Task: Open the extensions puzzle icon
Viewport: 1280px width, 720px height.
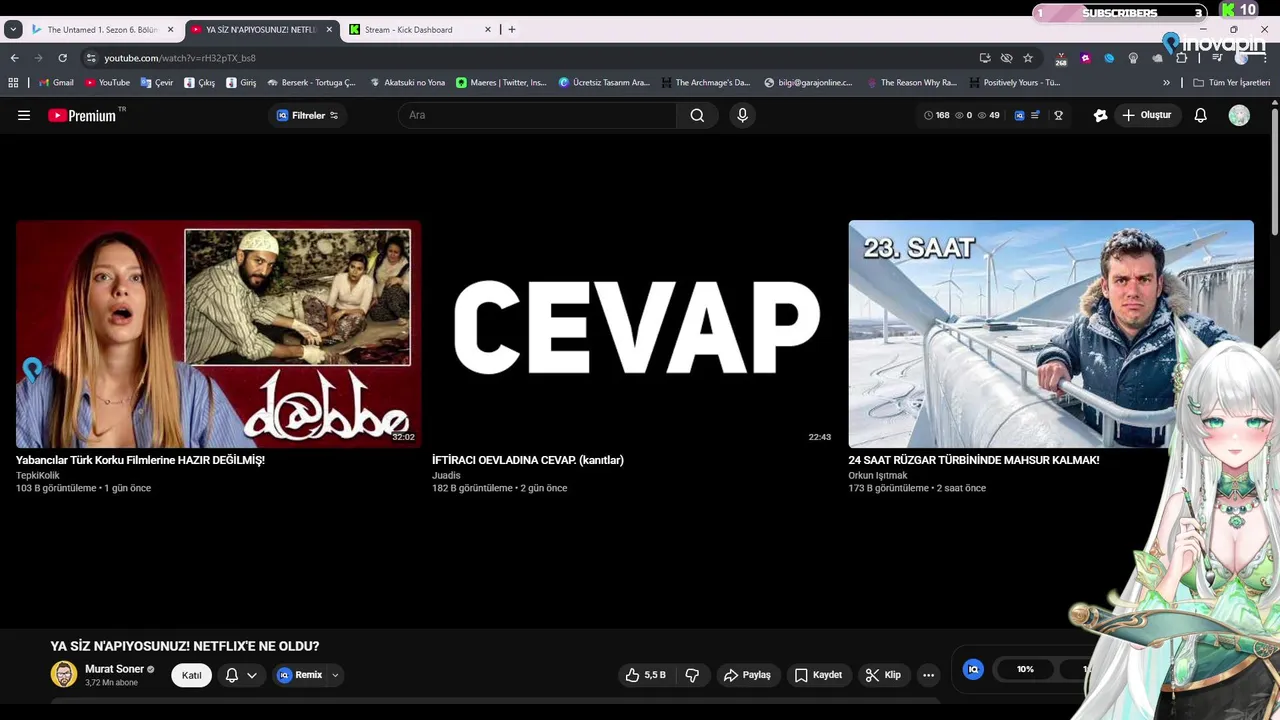Action: coord(1181,58)
